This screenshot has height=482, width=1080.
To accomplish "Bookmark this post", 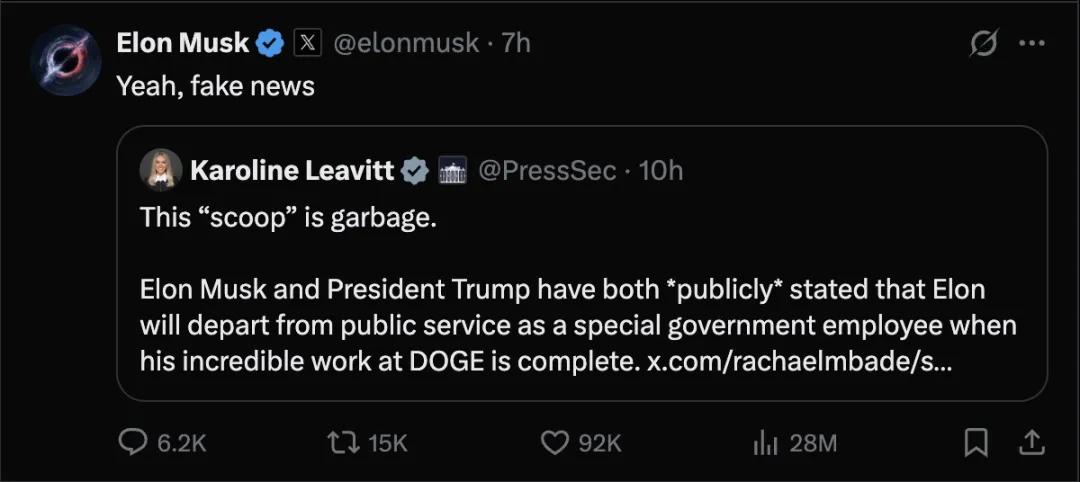I will tap(977, 442).
